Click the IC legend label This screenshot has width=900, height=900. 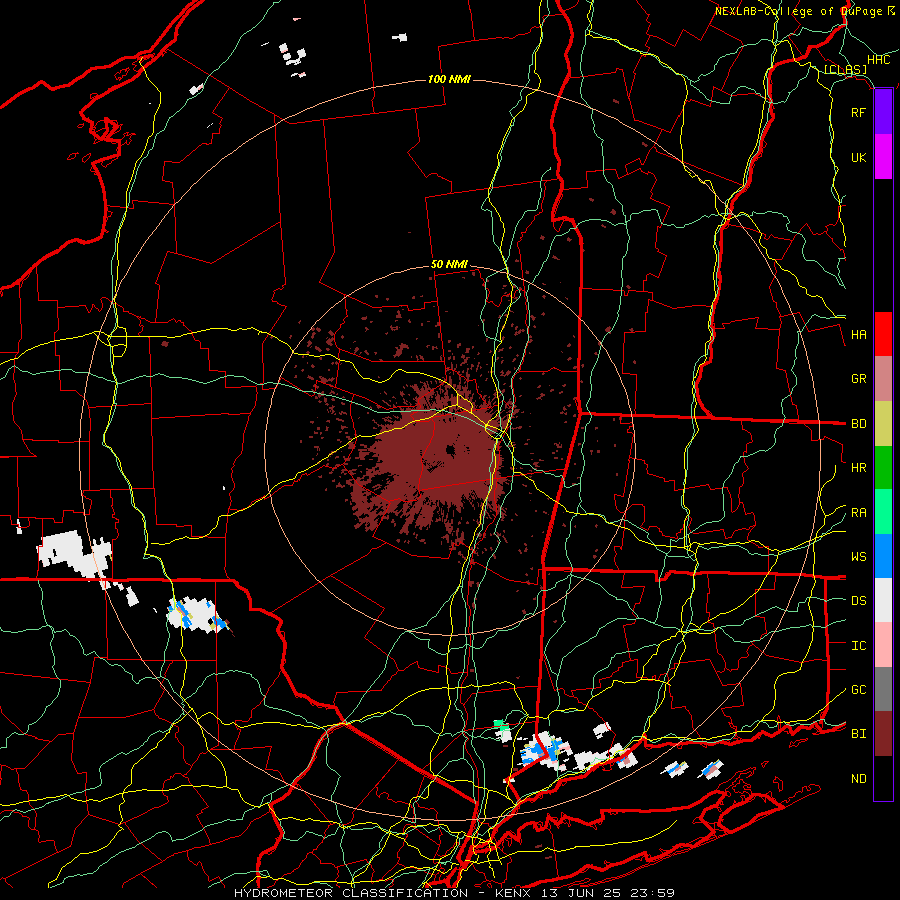pos(859,646)
